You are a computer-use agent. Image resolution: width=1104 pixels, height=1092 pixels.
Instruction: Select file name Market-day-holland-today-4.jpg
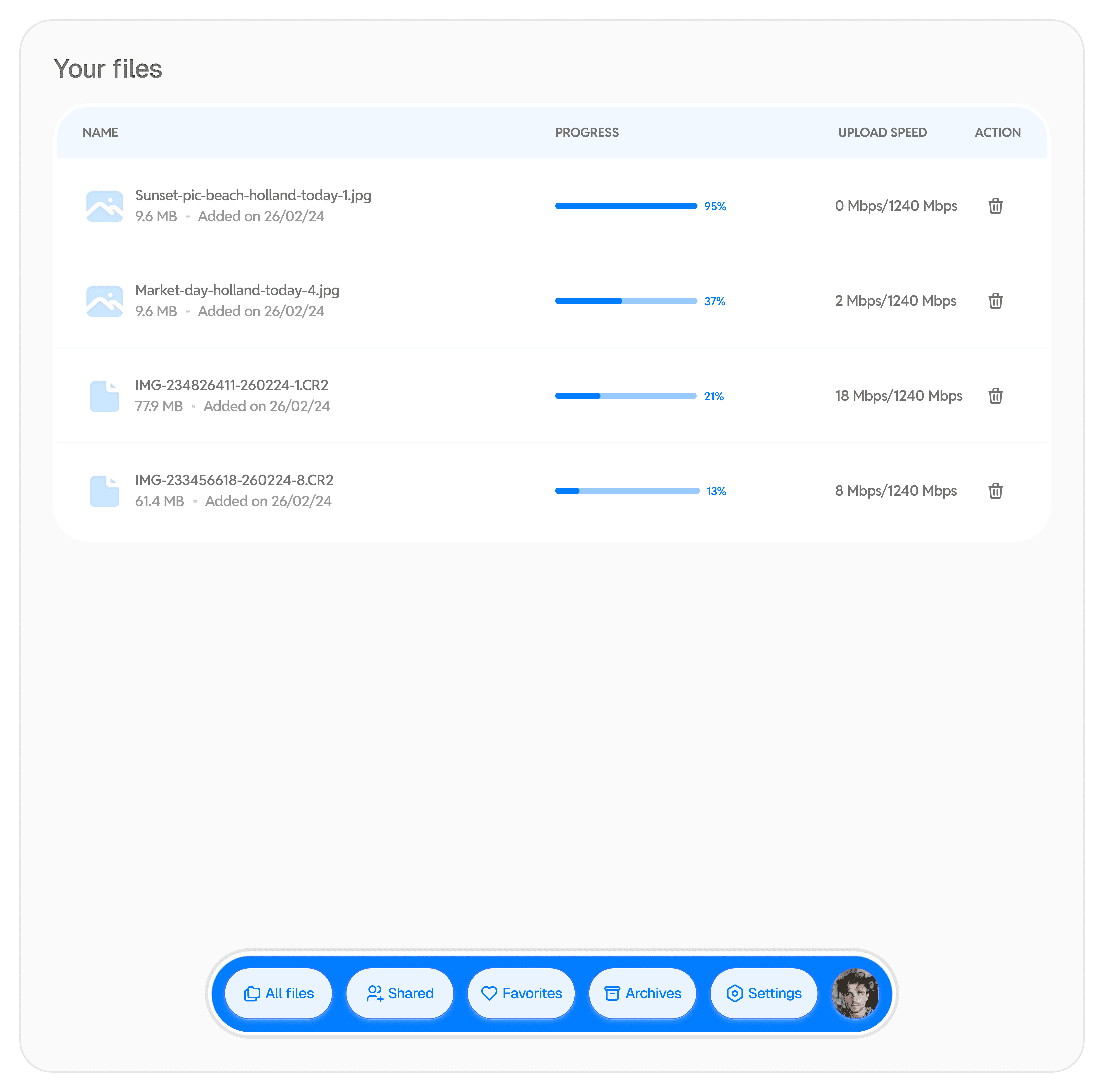(x=237, y=290)
